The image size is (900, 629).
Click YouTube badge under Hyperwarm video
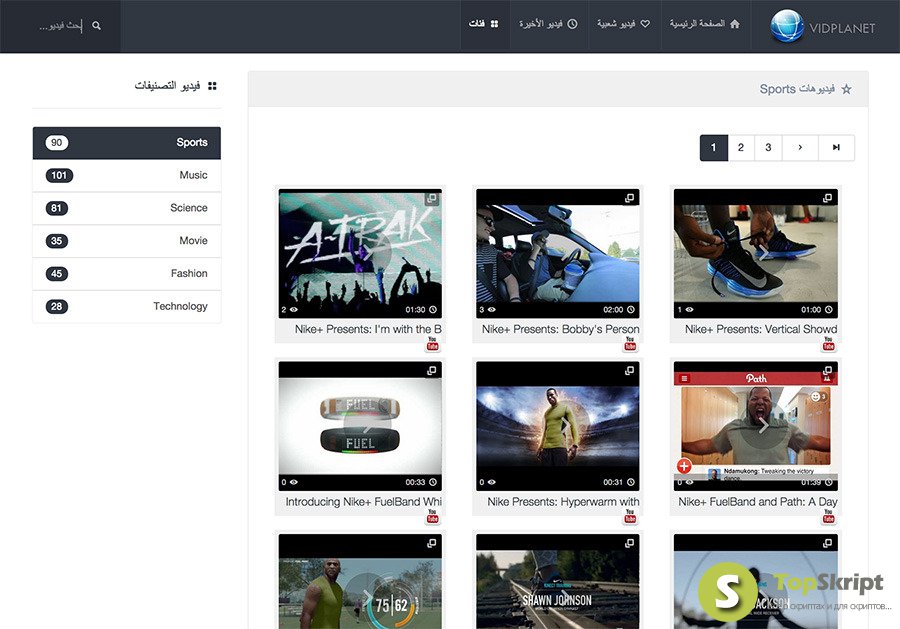tap(630, 516)
